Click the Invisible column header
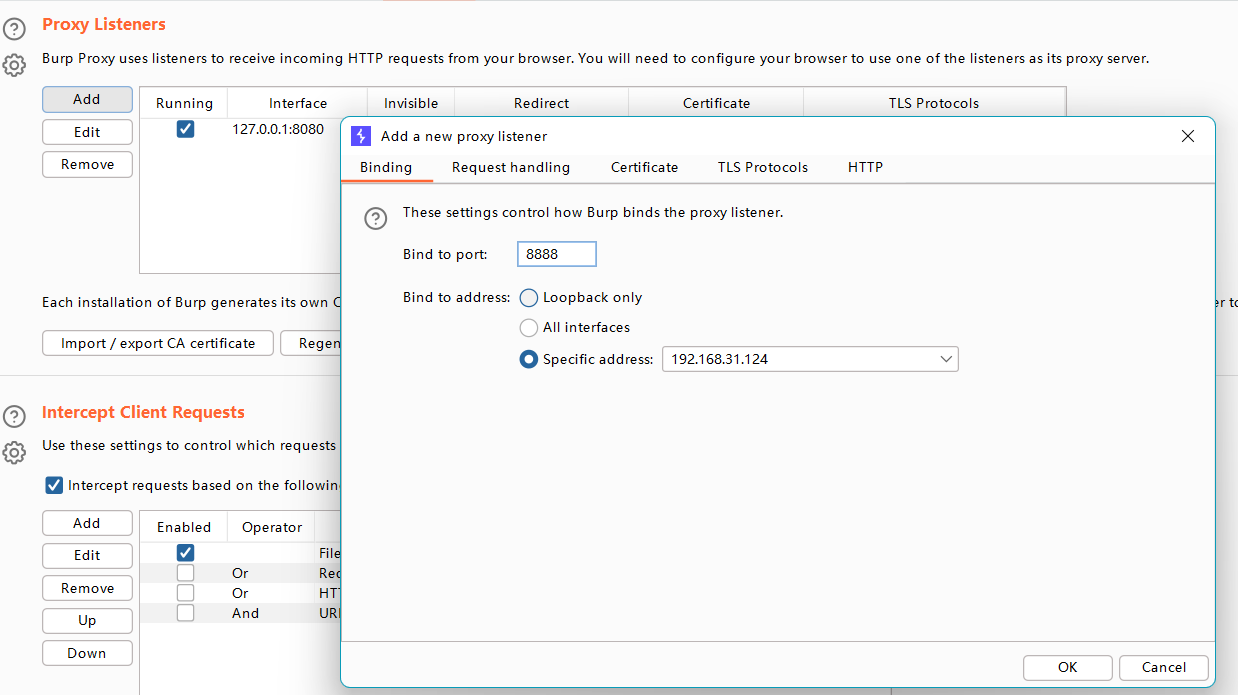 pos(411,103)
